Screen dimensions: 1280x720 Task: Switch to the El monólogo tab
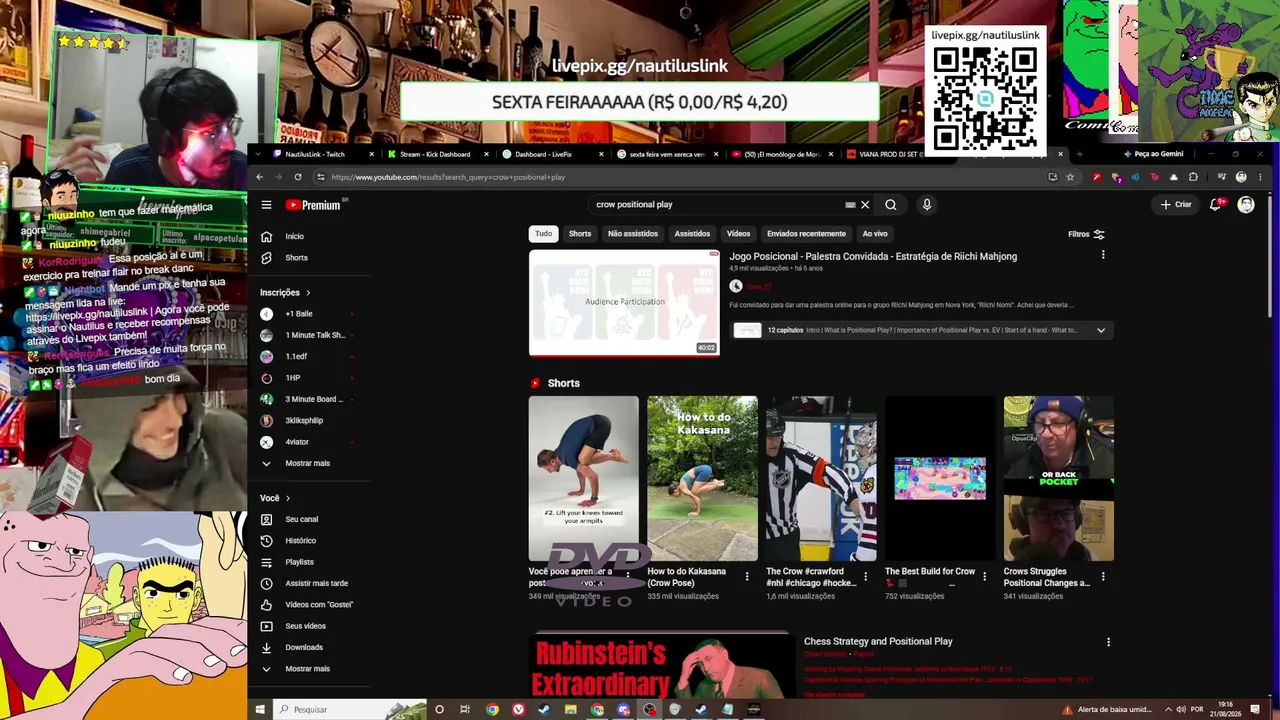click(781, 154)
